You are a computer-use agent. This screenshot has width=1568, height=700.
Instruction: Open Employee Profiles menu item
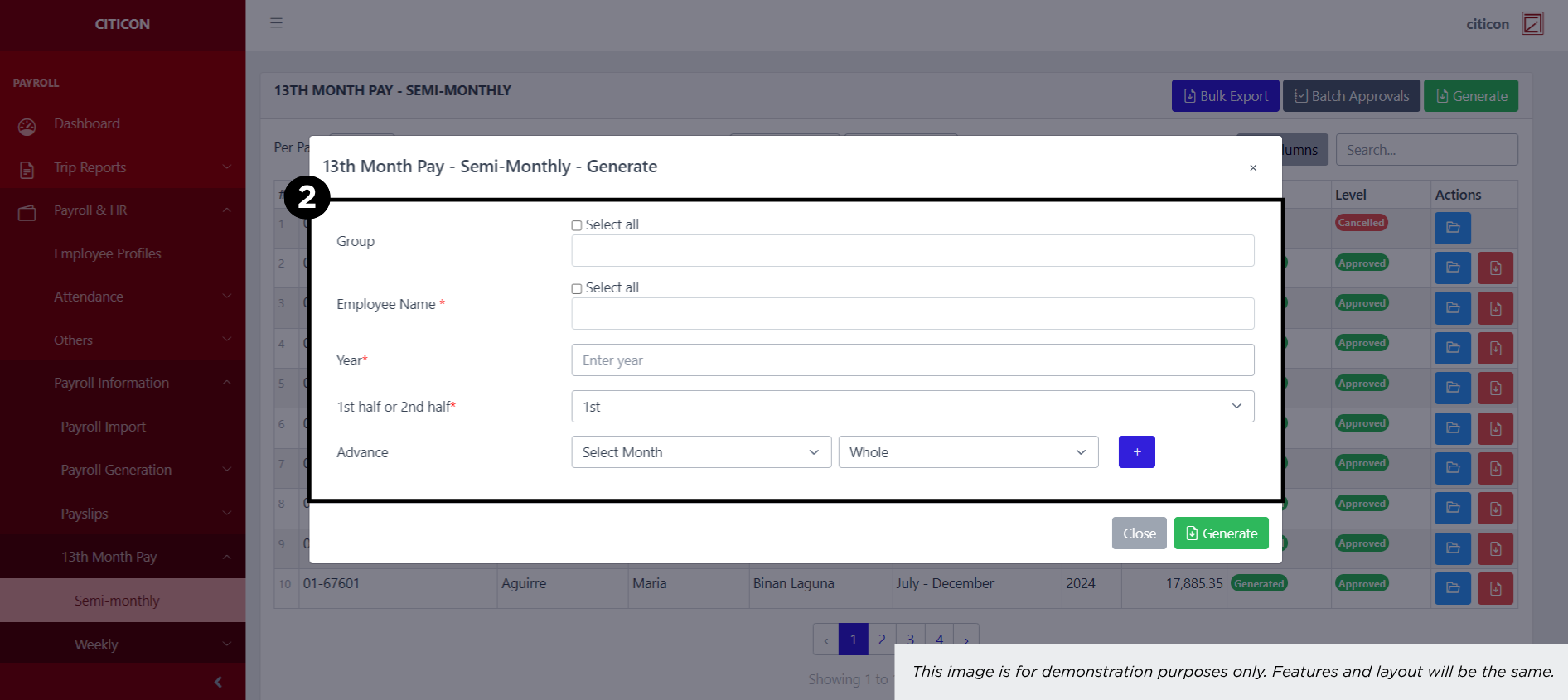click(108, 253)
